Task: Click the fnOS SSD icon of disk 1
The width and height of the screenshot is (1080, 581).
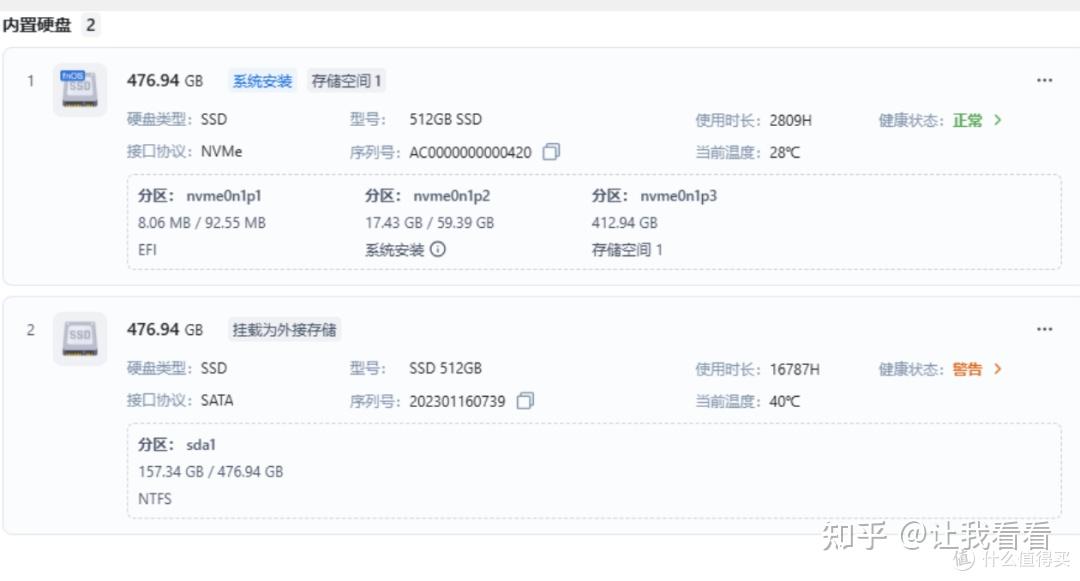Action: tap(80, 89)
